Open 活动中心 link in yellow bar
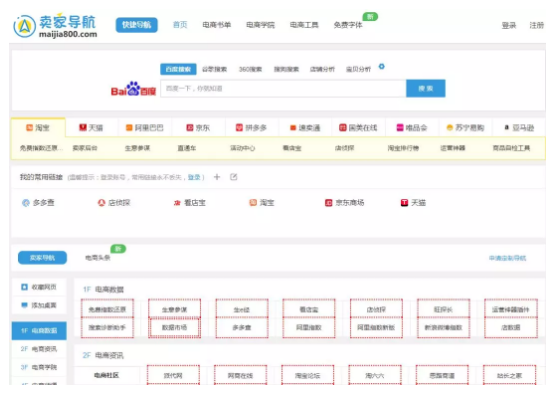The width and height of the screenshot is (557, 397). tap(242, 148)
